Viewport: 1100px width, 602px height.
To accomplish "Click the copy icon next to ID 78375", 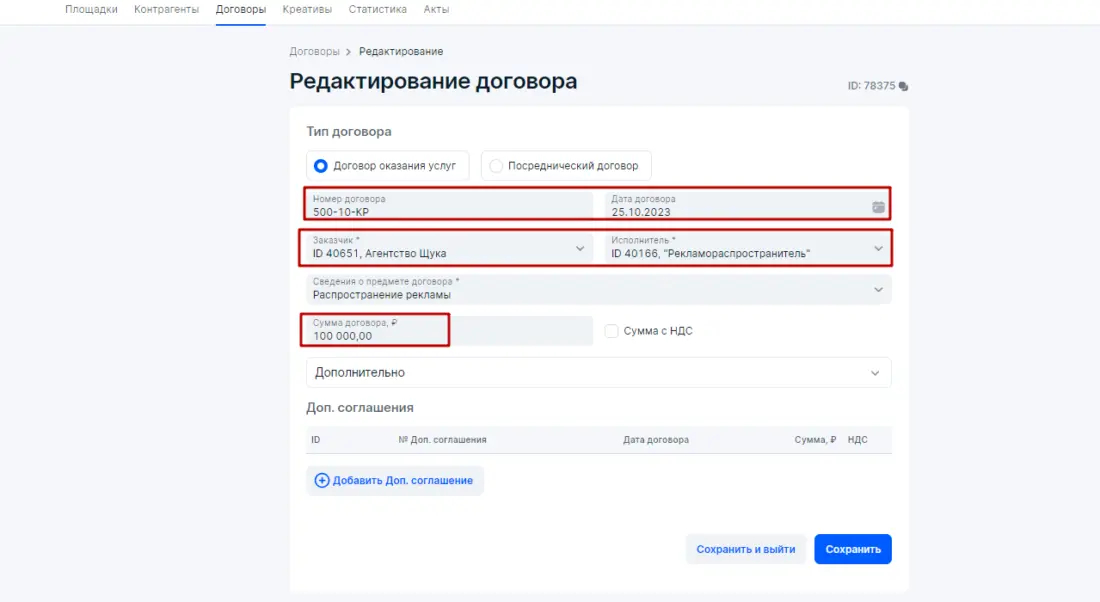I will click(904, 86).
